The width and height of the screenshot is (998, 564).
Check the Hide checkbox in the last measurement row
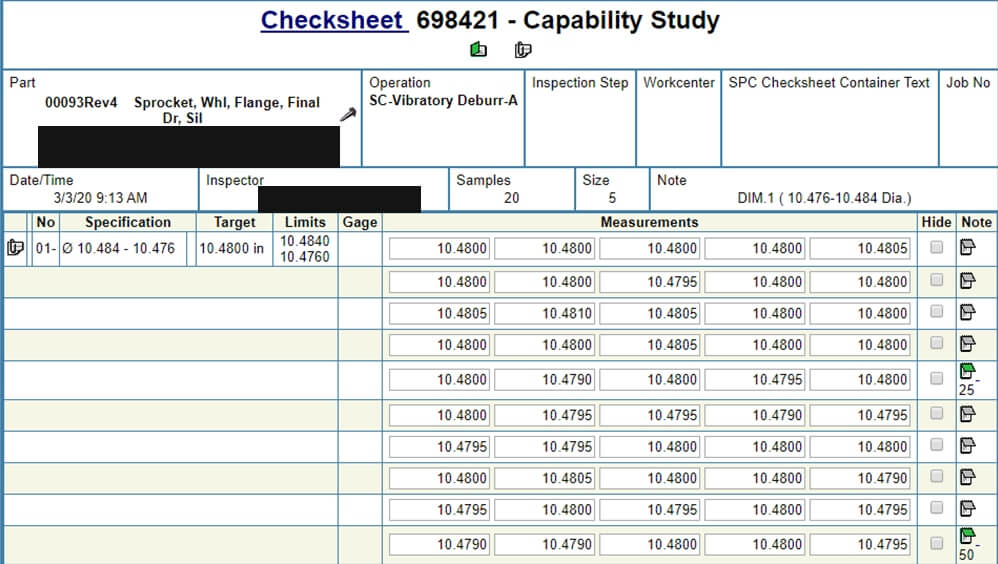(x=937, y=544)
